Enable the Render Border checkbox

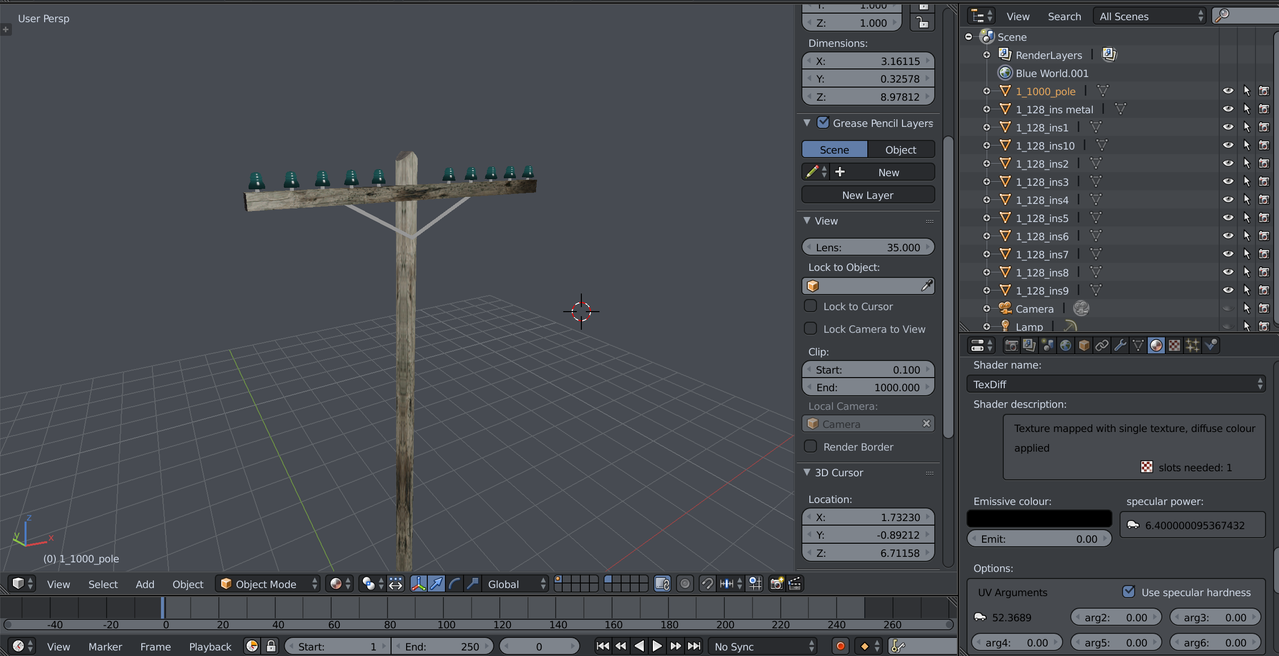pyautogui.click(x=811, y=447)
